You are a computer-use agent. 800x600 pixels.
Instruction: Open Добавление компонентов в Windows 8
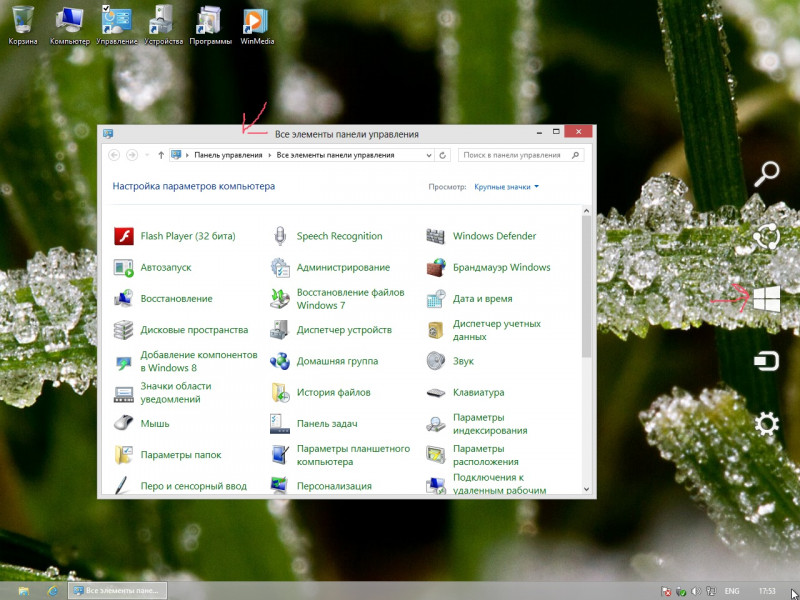[x=185, y=361]
